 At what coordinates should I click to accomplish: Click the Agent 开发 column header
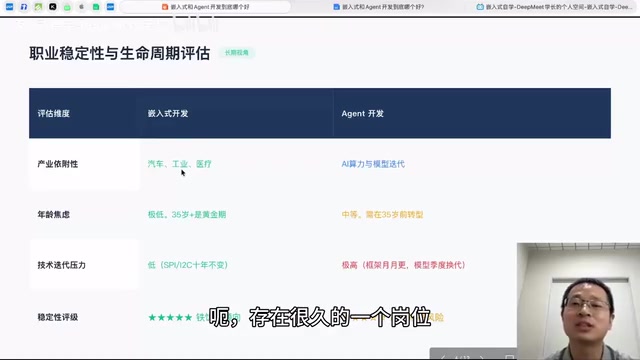[362, 113]
